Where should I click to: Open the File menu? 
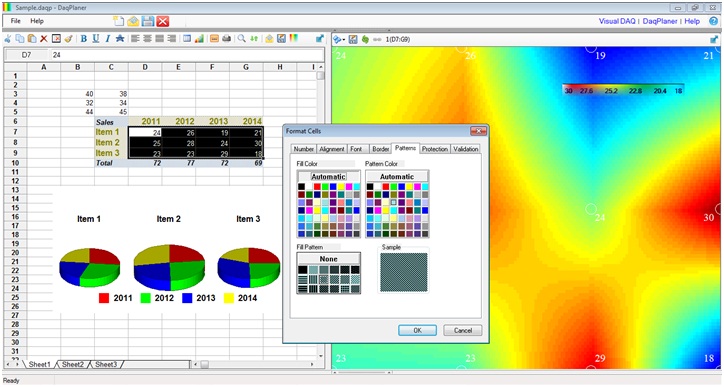coord(16,21)
